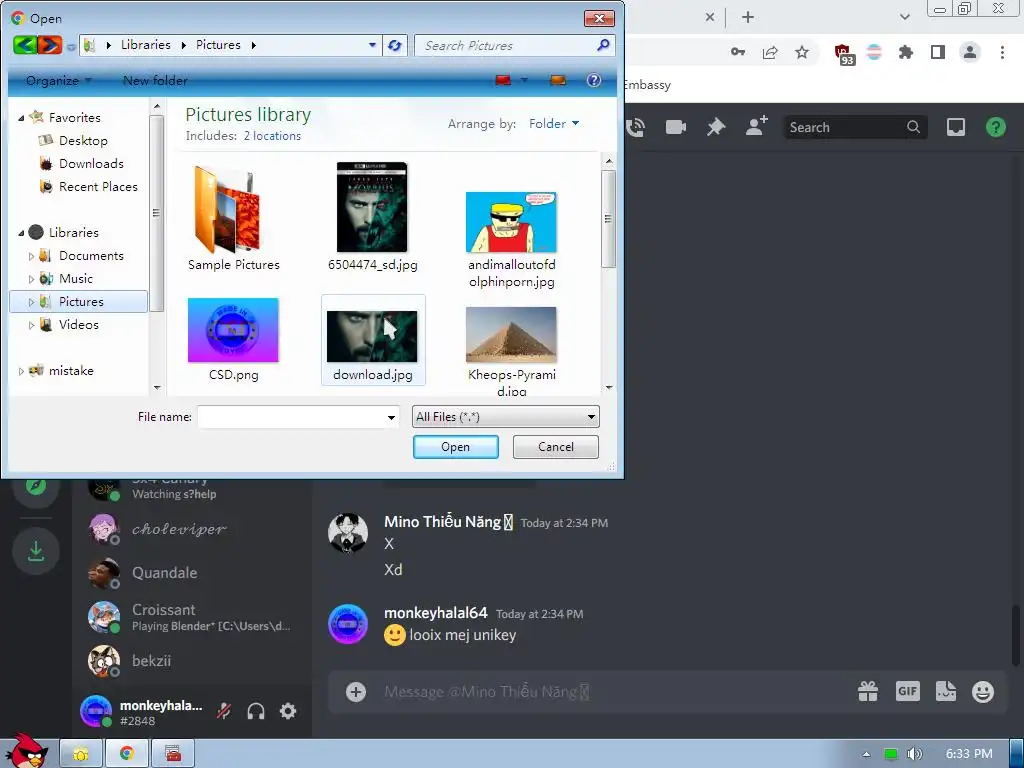Toggle the preview pane icon

(558, 80)
